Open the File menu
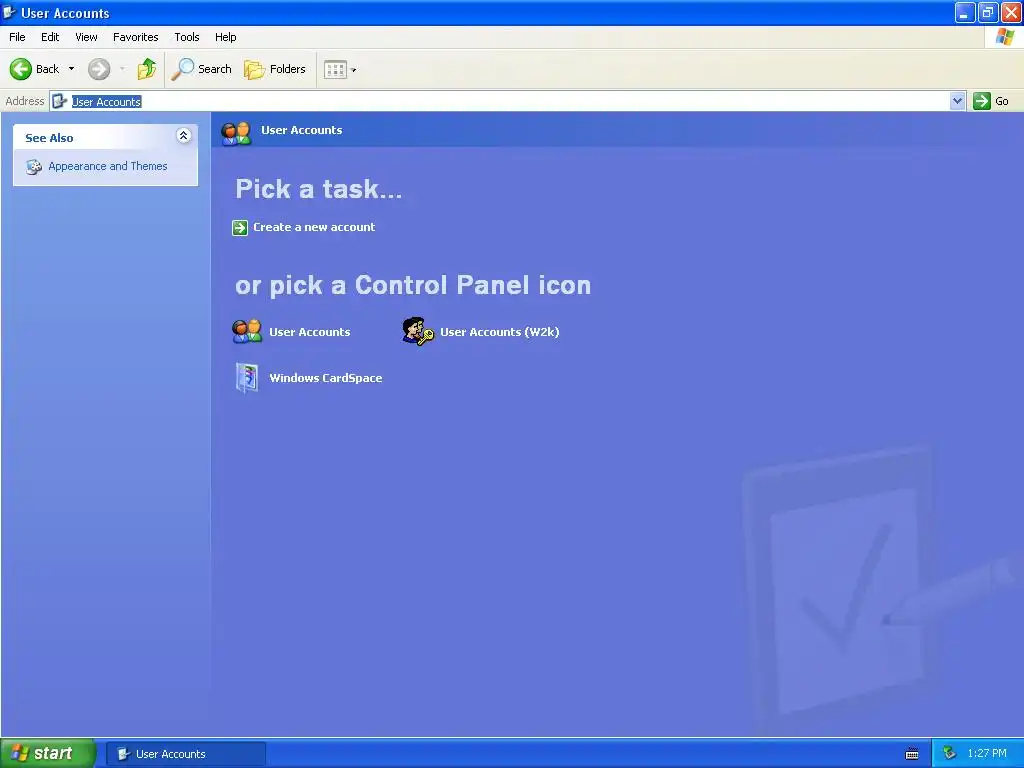This screenshot has width=1024, height=768. [x=17, y=37]
